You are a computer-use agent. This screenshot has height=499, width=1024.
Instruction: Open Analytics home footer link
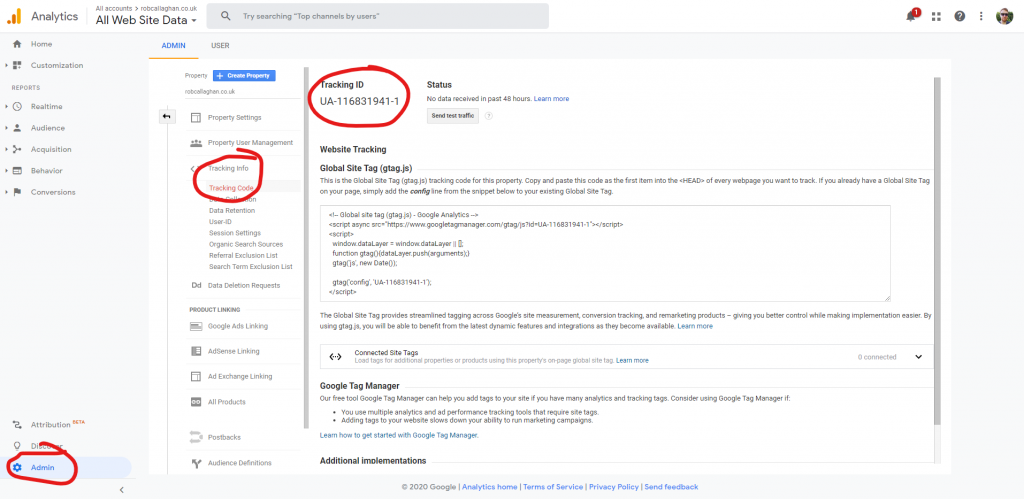pyautogui.click(x=490, y=487)
